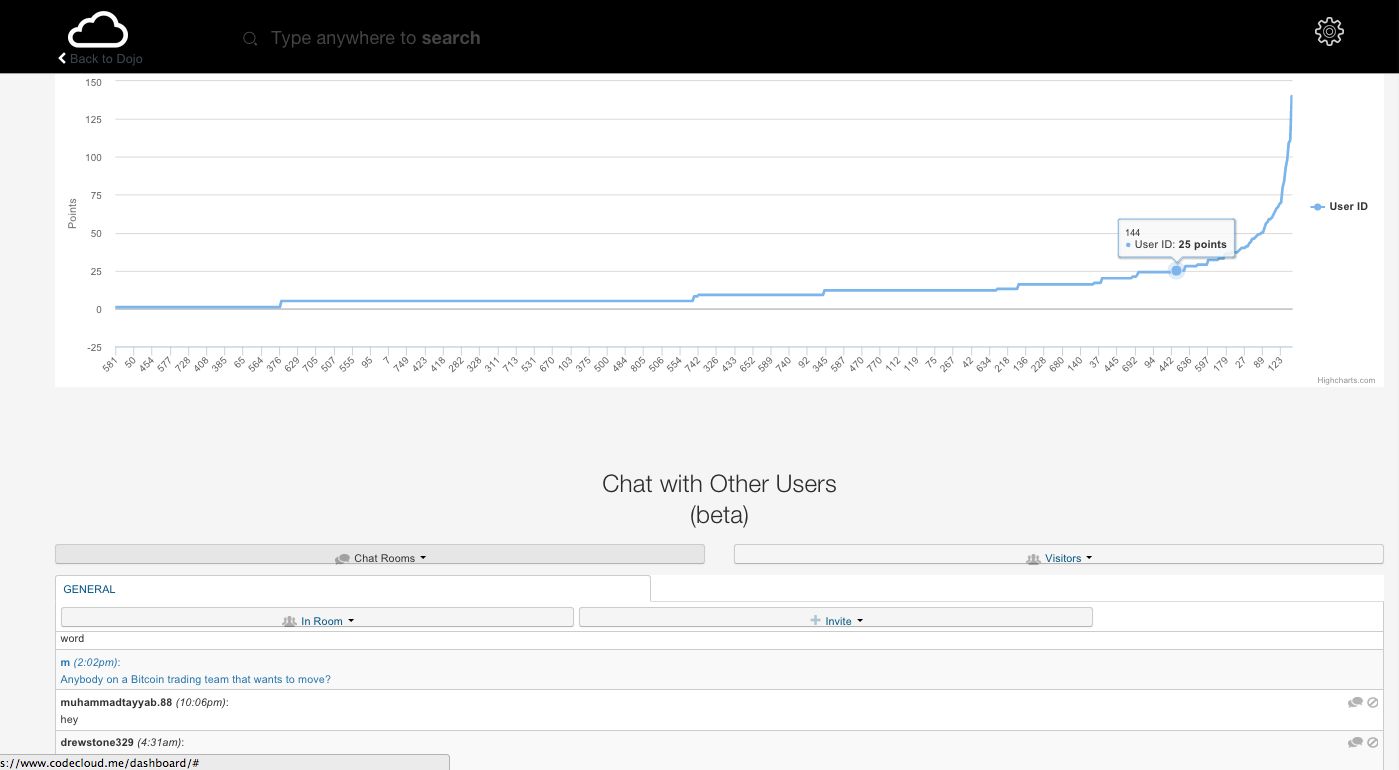Switch to the GENERAL chat tab
This screenshot has height=770, width=1399.
89,589
